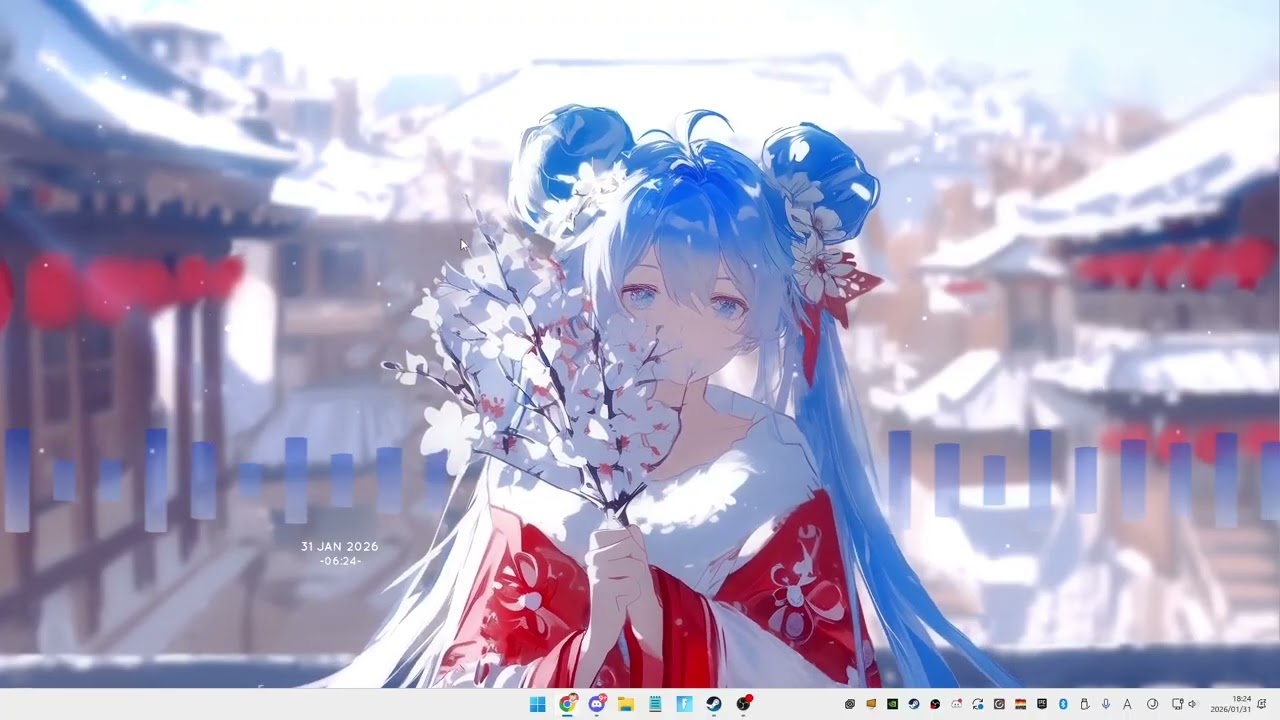This screenshot has width=1280, height=720.
Task: Click the wallpaper date text 31 JAN 2026
Action: [340, 547]
